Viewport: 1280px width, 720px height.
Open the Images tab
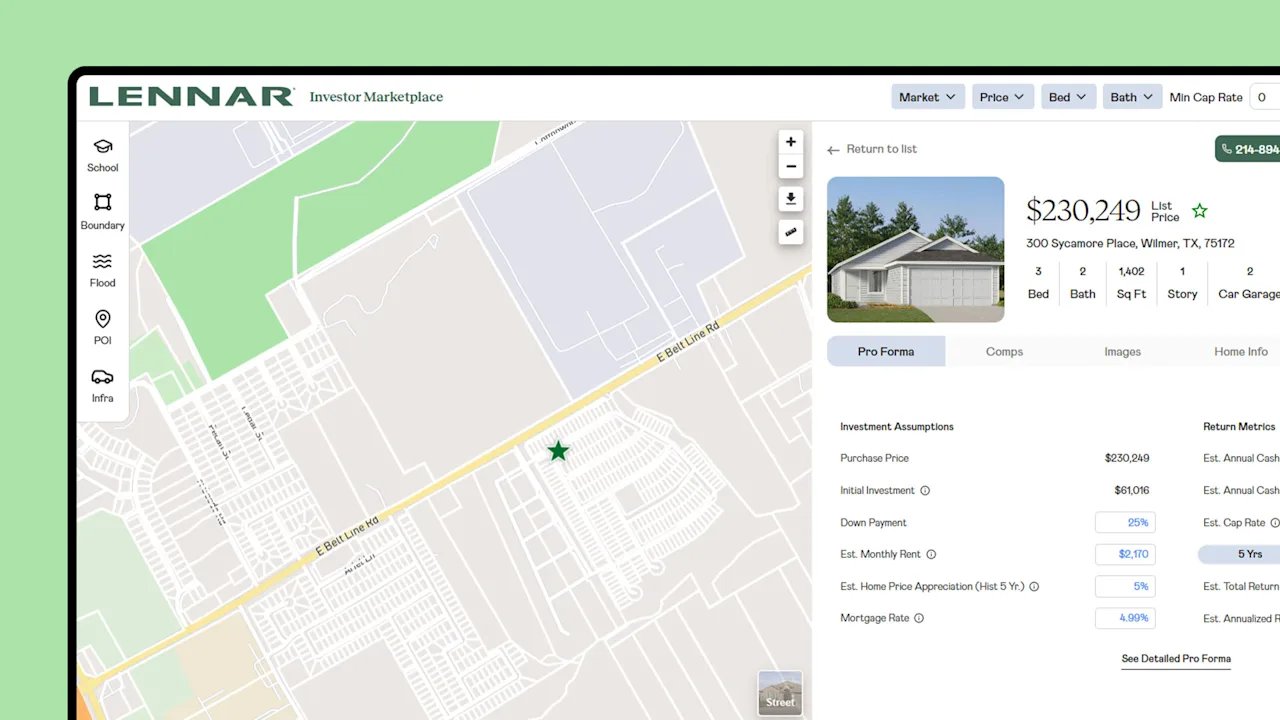(1122, 352)
